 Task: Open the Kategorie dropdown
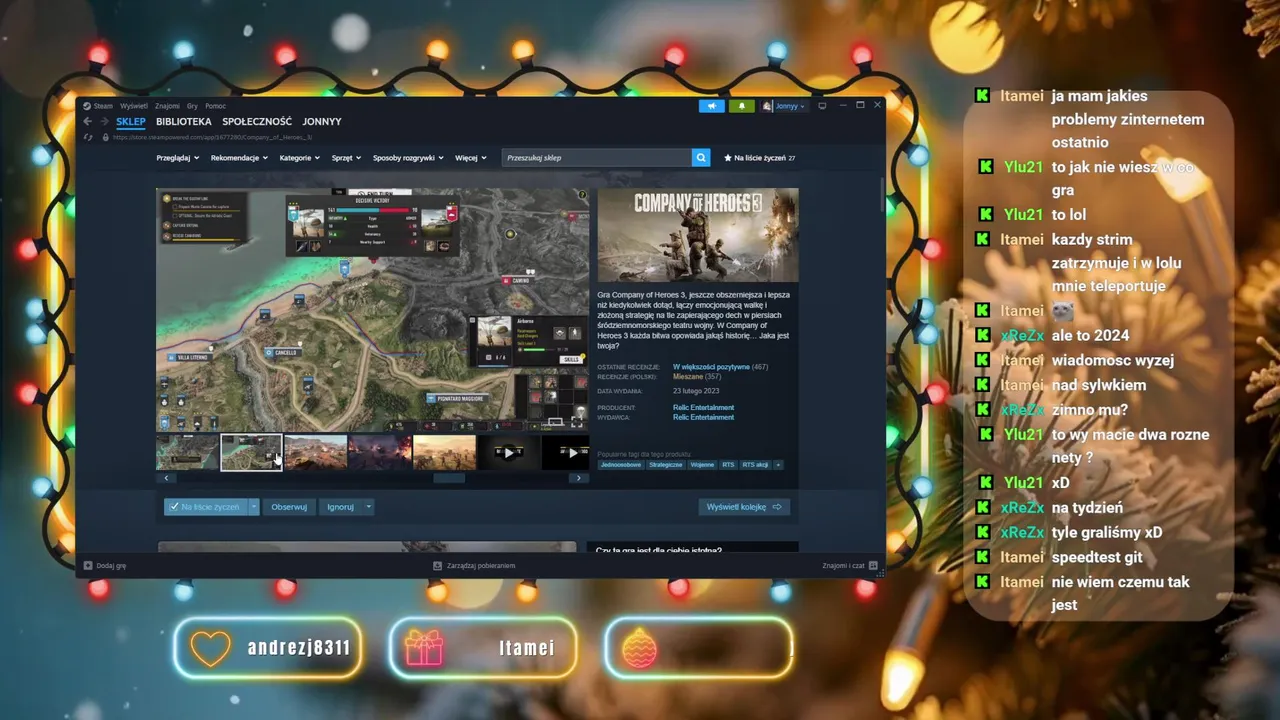(300, 158)
